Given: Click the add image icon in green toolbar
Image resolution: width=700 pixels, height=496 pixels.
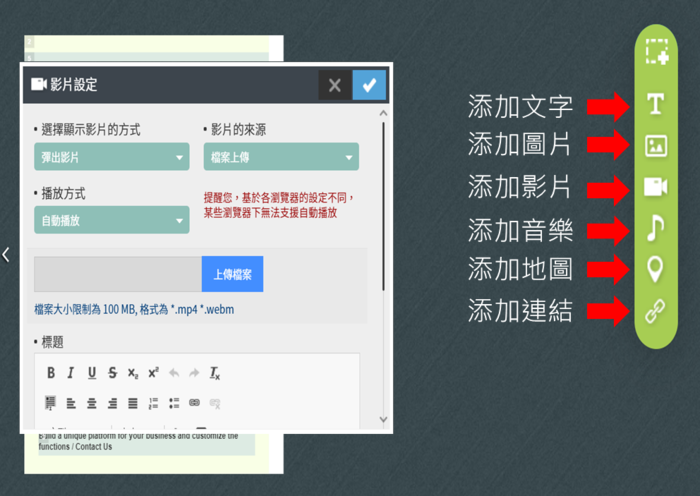Looking at the screenshot, I should (x=655, y=146).
